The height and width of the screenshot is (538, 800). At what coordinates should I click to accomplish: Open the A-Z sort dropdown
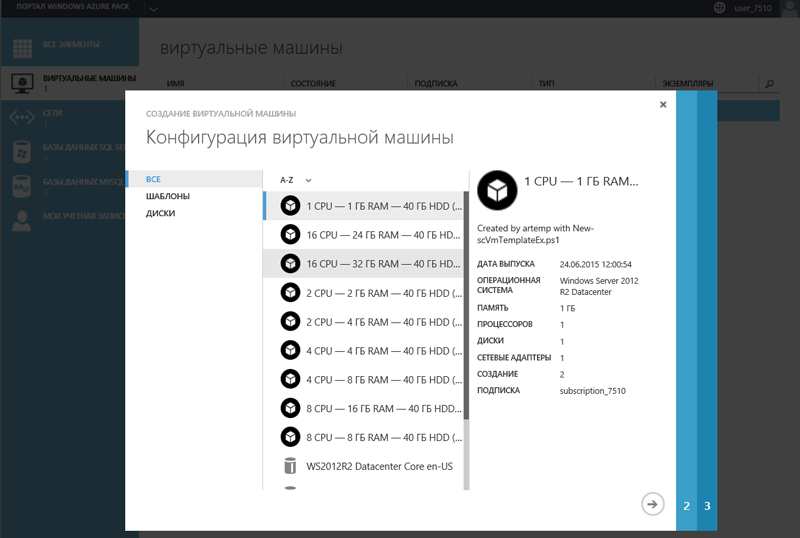click(296, 180)
